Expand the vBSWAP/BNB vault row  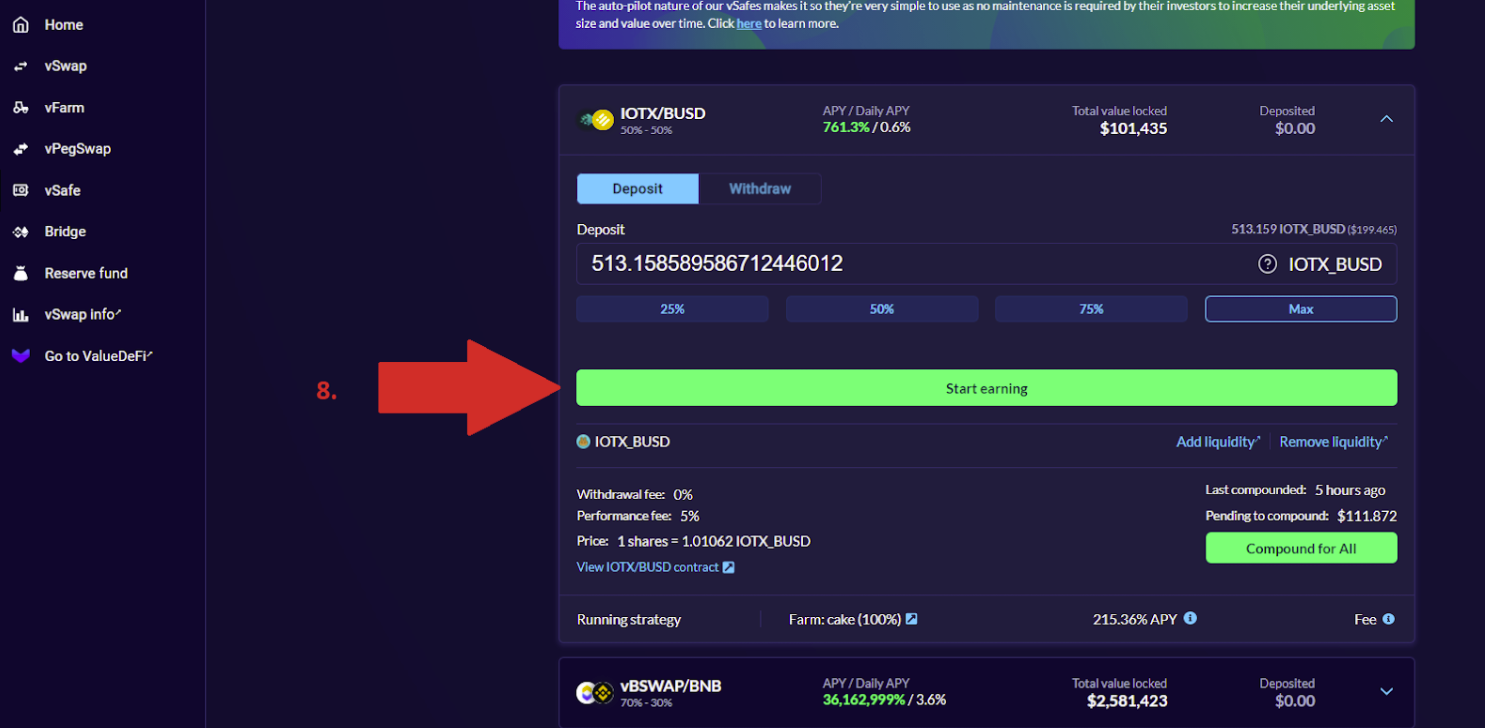[x=1386, y=691]
